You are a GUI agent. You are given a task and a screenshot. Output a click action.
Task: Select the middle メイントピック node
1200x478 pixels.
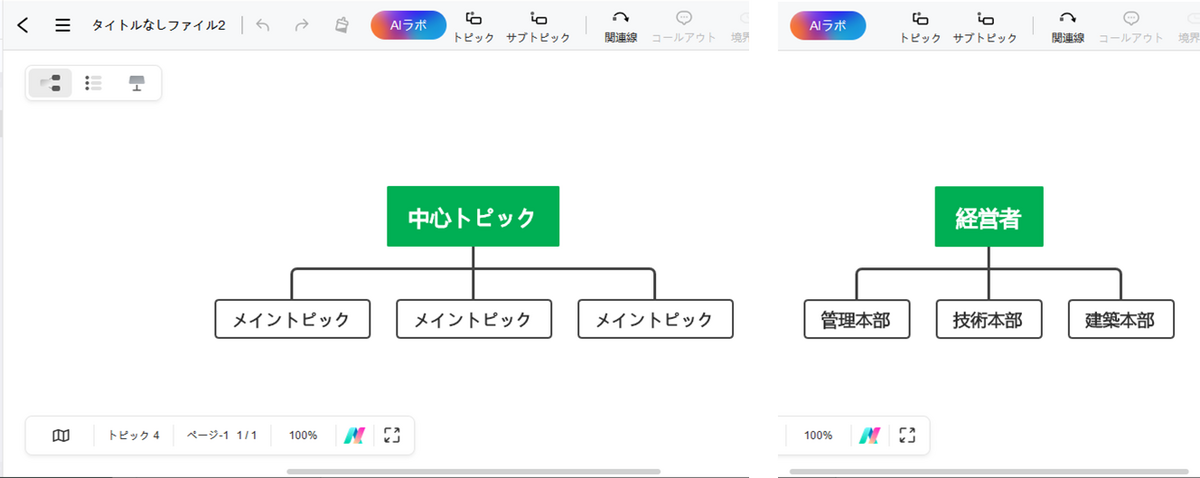tap(473, 319)
